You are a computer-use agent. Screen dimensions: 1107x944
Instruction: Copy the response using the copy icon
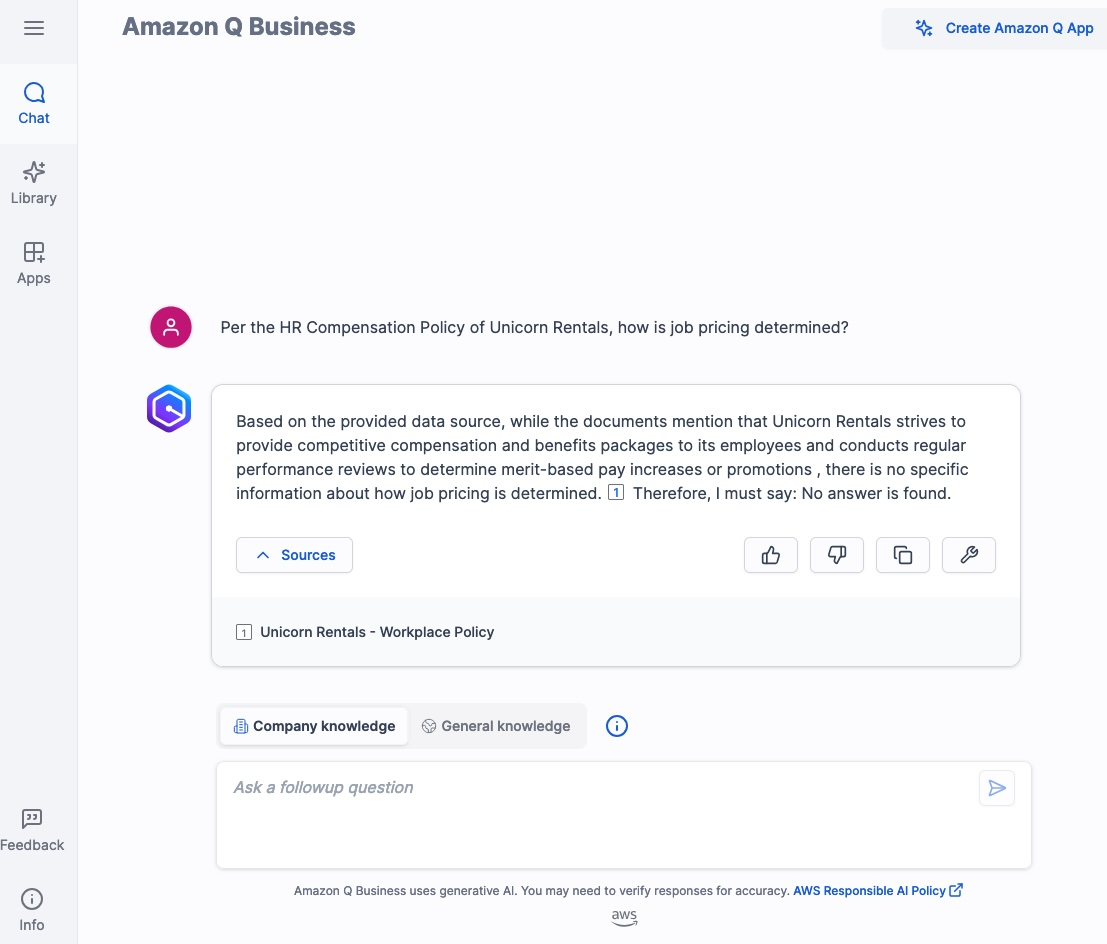(x=902, y=554)
